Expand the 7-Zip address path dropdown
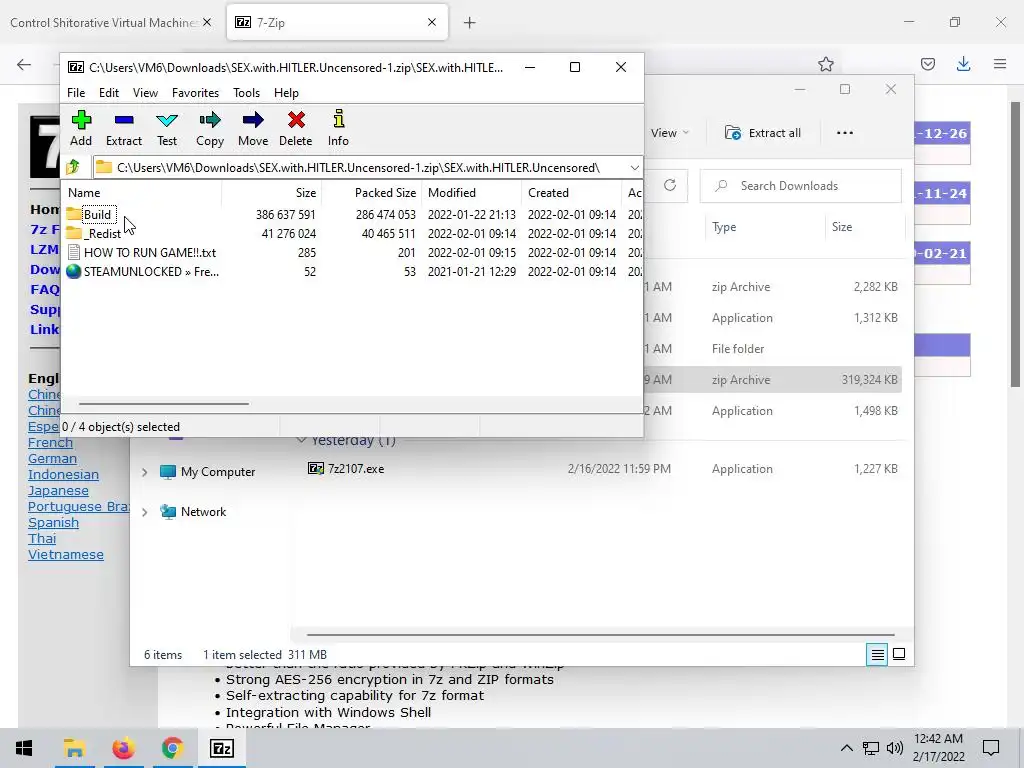The image size is (1024, 768). click(634, 168)
